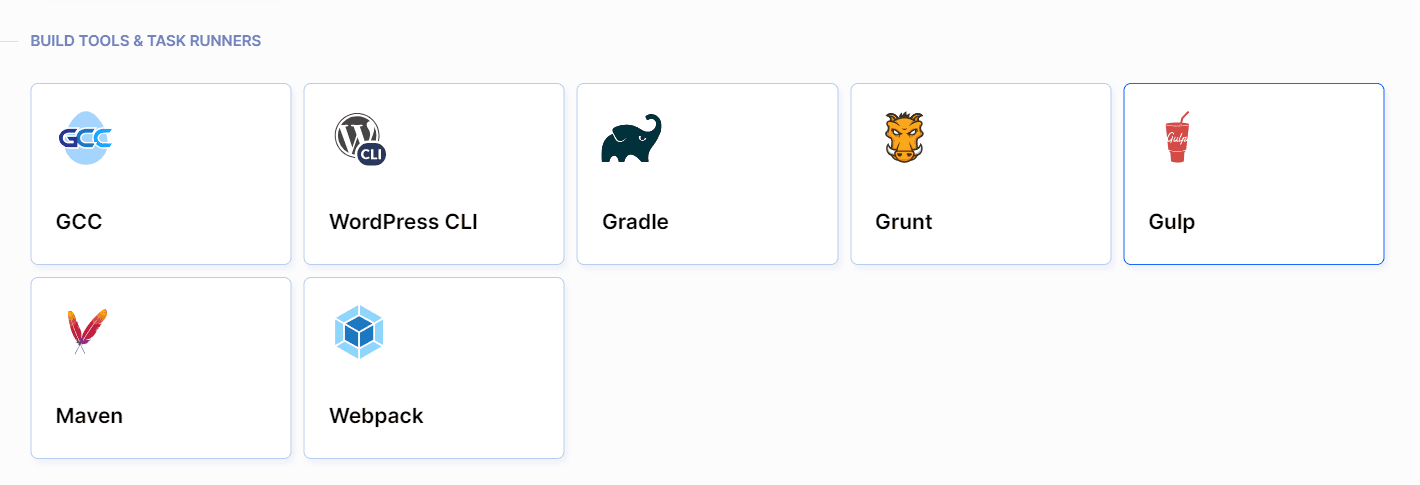This screenshot has height=485, width=1420.
Task: Click the Gulp cup icon
Action: [1177, 137]
